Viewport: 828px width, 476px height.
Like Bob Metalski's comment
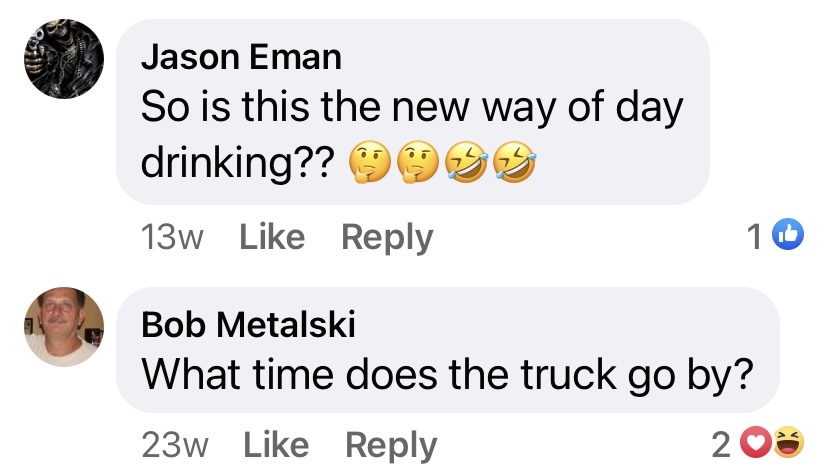275,446
